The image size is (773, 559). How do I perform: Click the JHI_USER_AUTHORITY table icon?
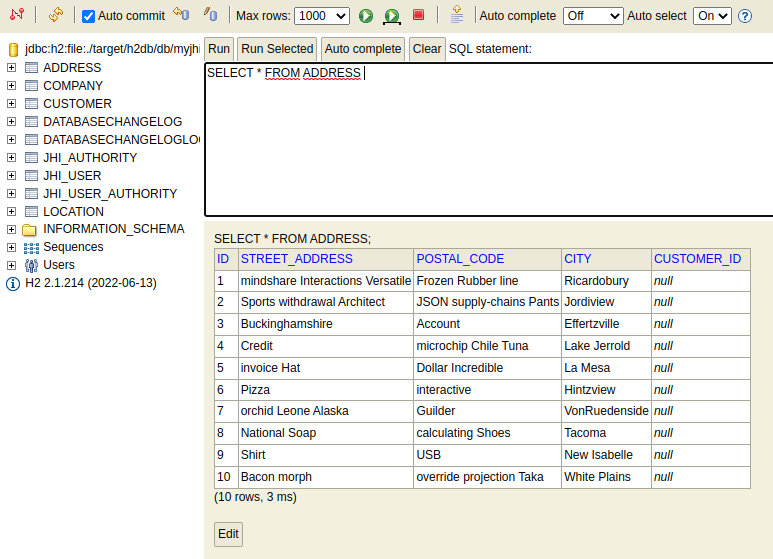click(32, 194)
